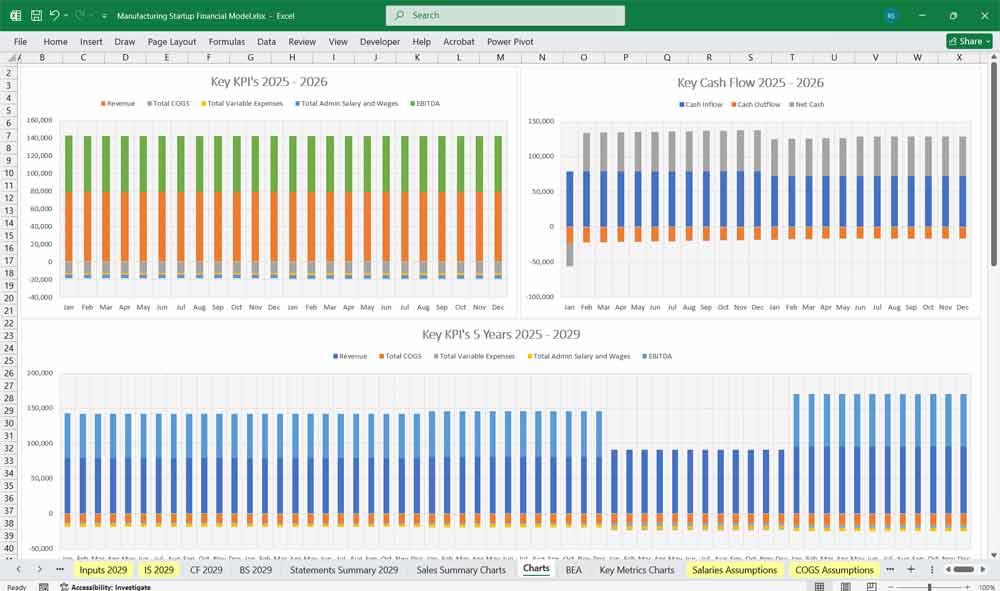The height and width of the screenshot is (591, 1000).
Task: Switch to Normal view in status bar
Action: [819, 587]
